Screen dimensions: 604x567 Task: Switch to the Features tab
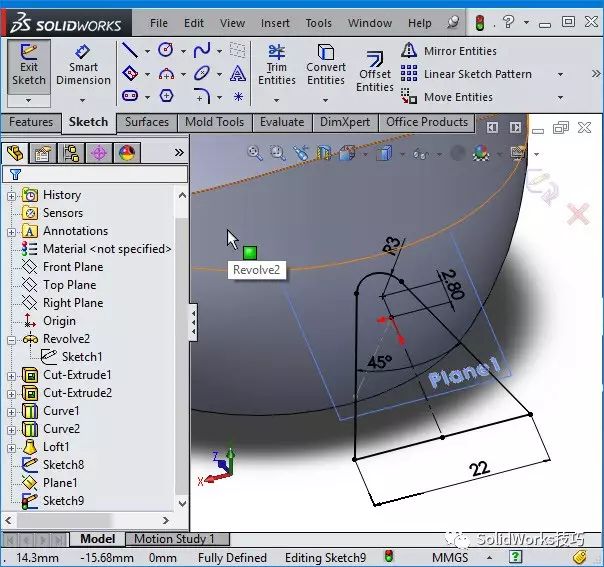tap(31, 122)
